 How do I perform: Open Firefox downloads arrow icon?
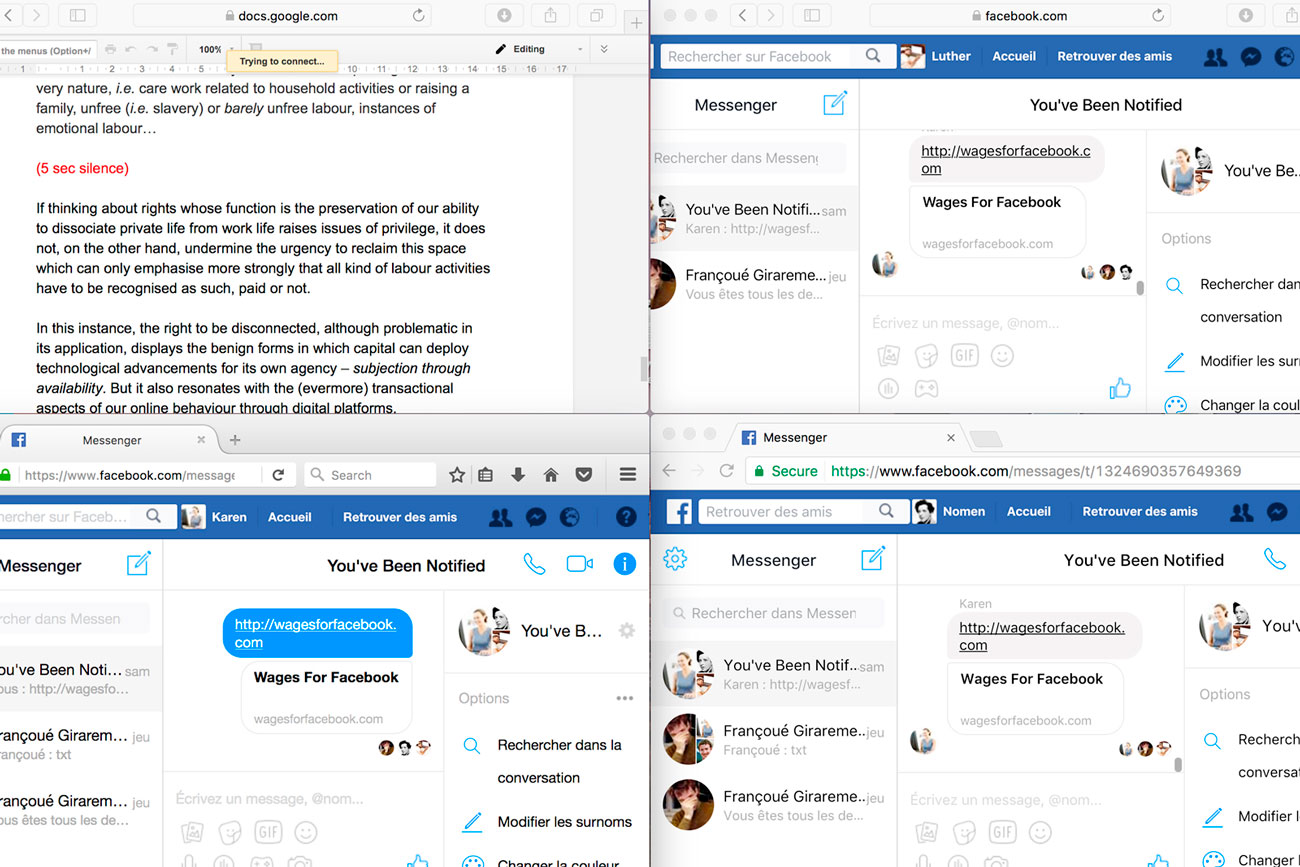pyautogui.click(x=518, y=475)
